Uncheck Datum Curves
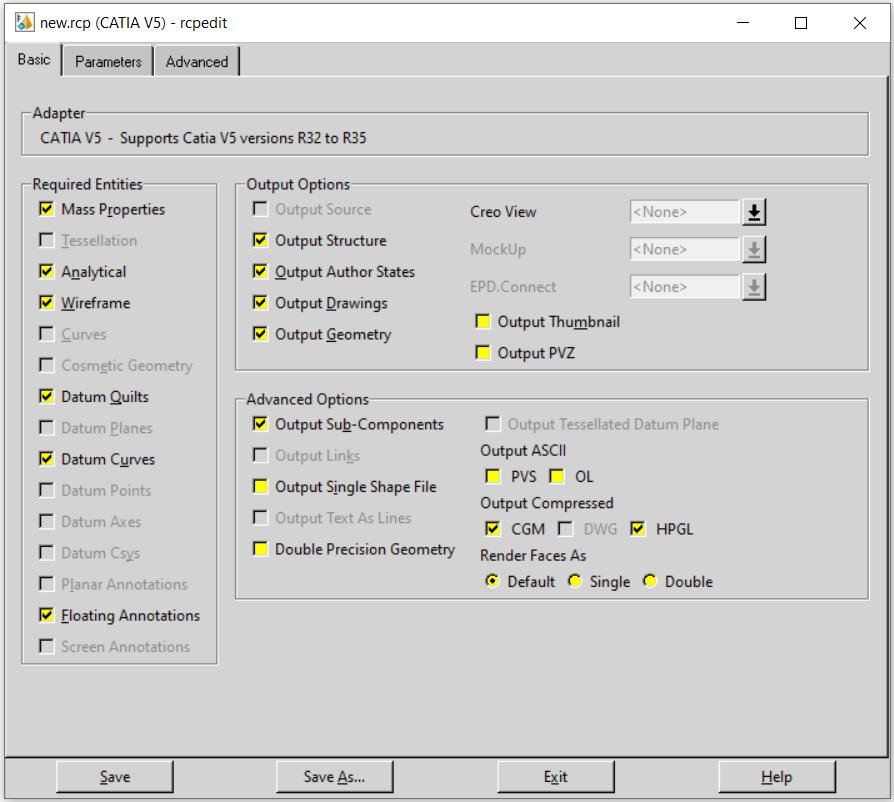894x802 pixels. pyautogui.click(x=46, y=459)
